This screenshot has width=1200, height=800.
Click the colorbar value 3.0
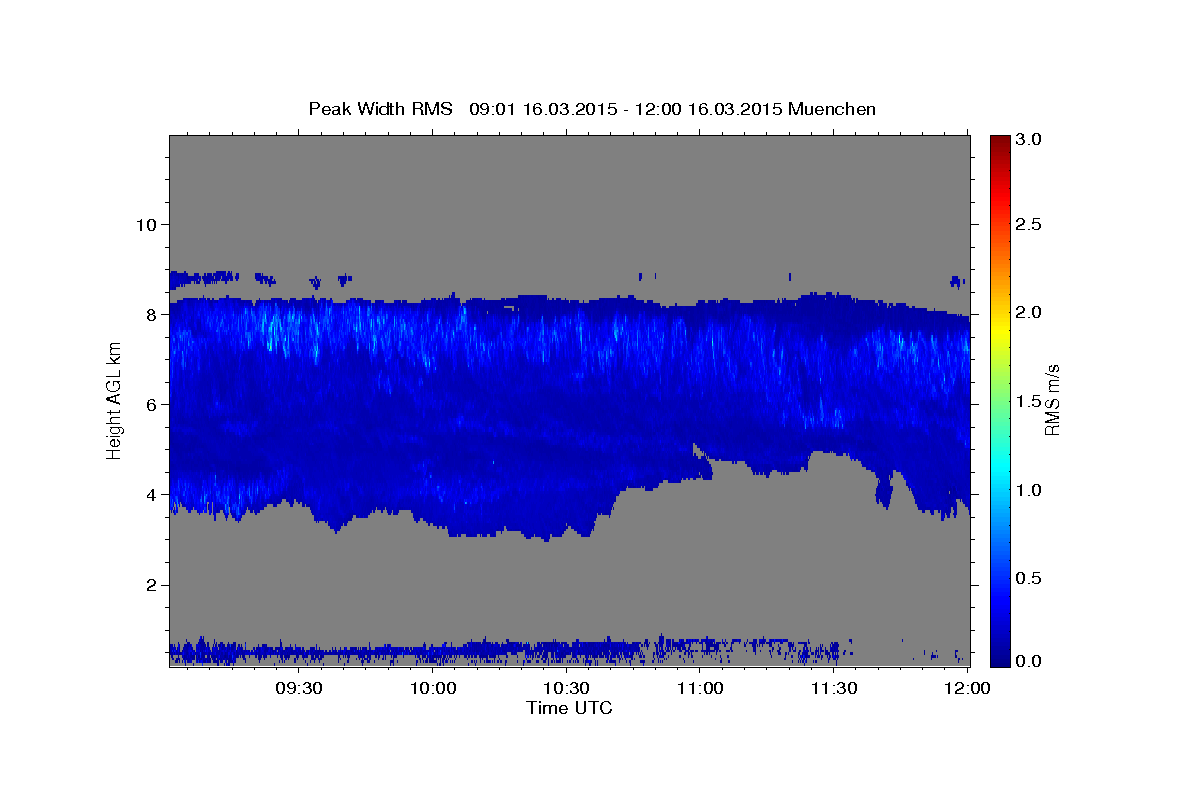coord(1029,139)
